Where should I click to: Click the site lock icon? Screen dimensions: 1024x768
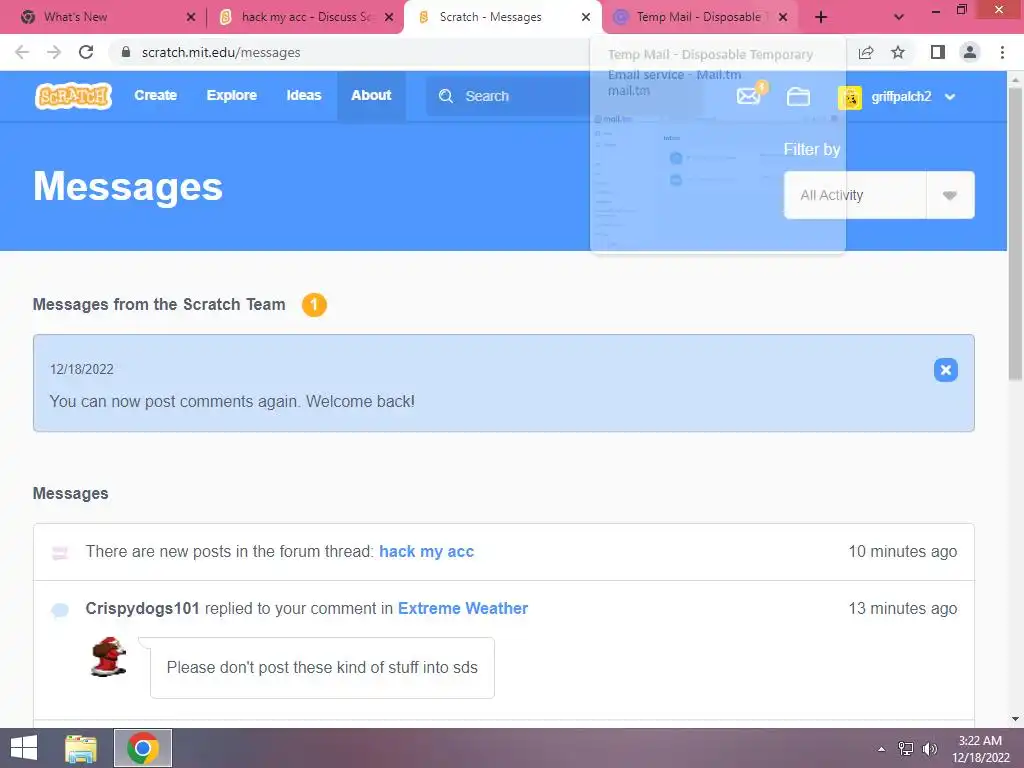(x=126, y=52)
